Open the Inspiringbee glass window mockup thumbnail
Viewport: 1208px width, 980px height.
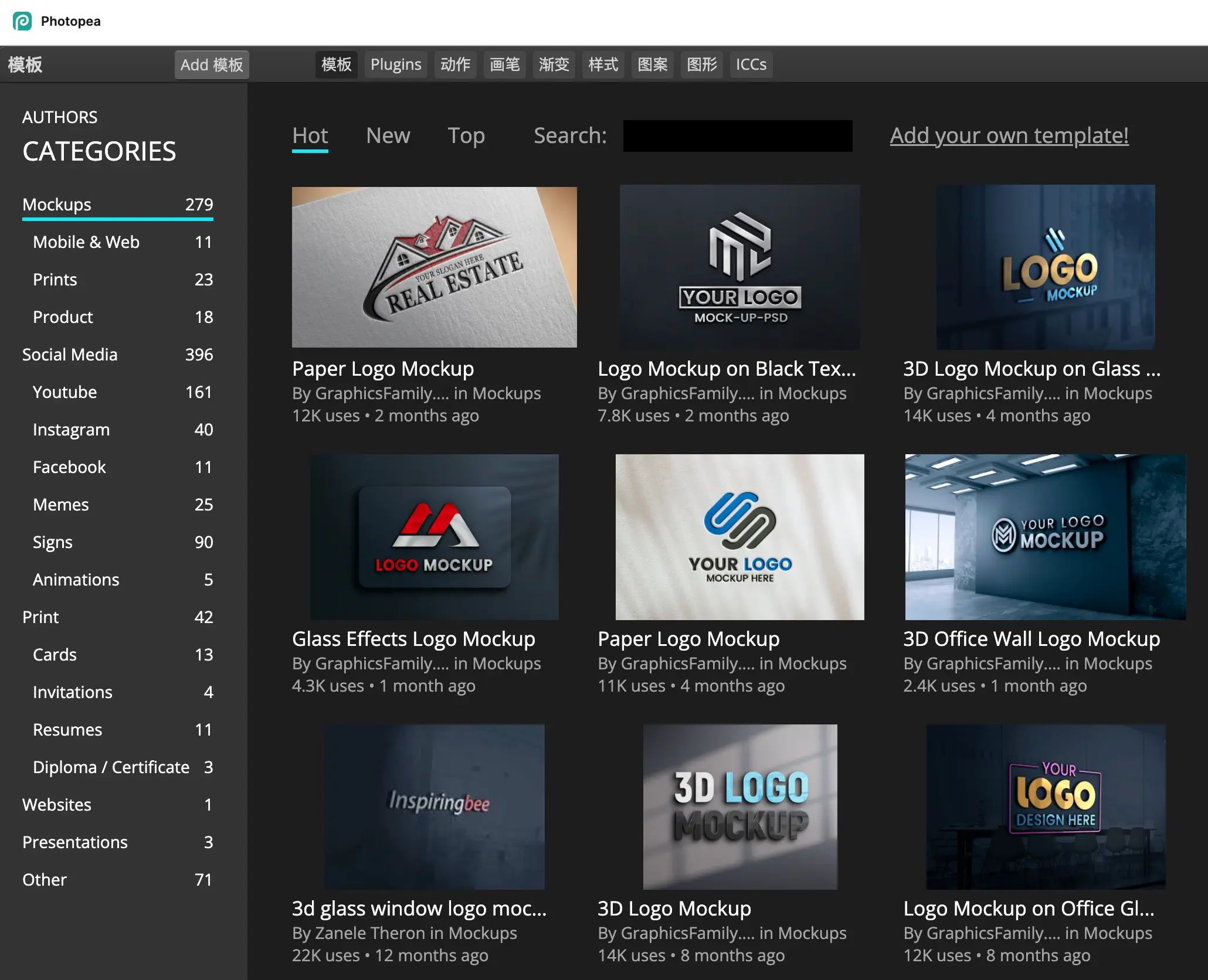click(434, 807)
